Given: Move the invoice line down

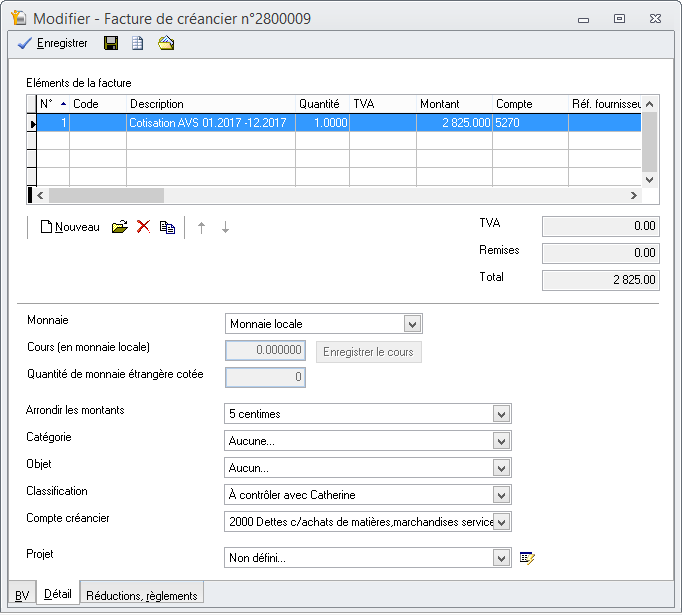Looking at the screenshot, I should click(225, 227).
